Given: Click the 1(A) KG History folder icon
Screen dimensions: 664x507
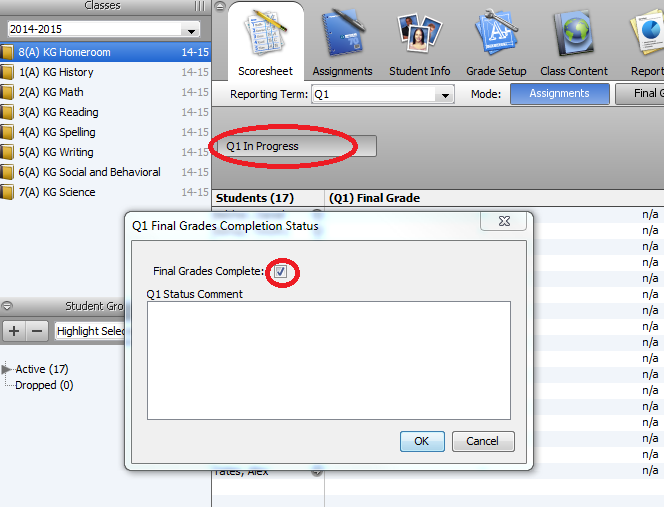Looking at the screenshot, I should (x=7, y=72).
